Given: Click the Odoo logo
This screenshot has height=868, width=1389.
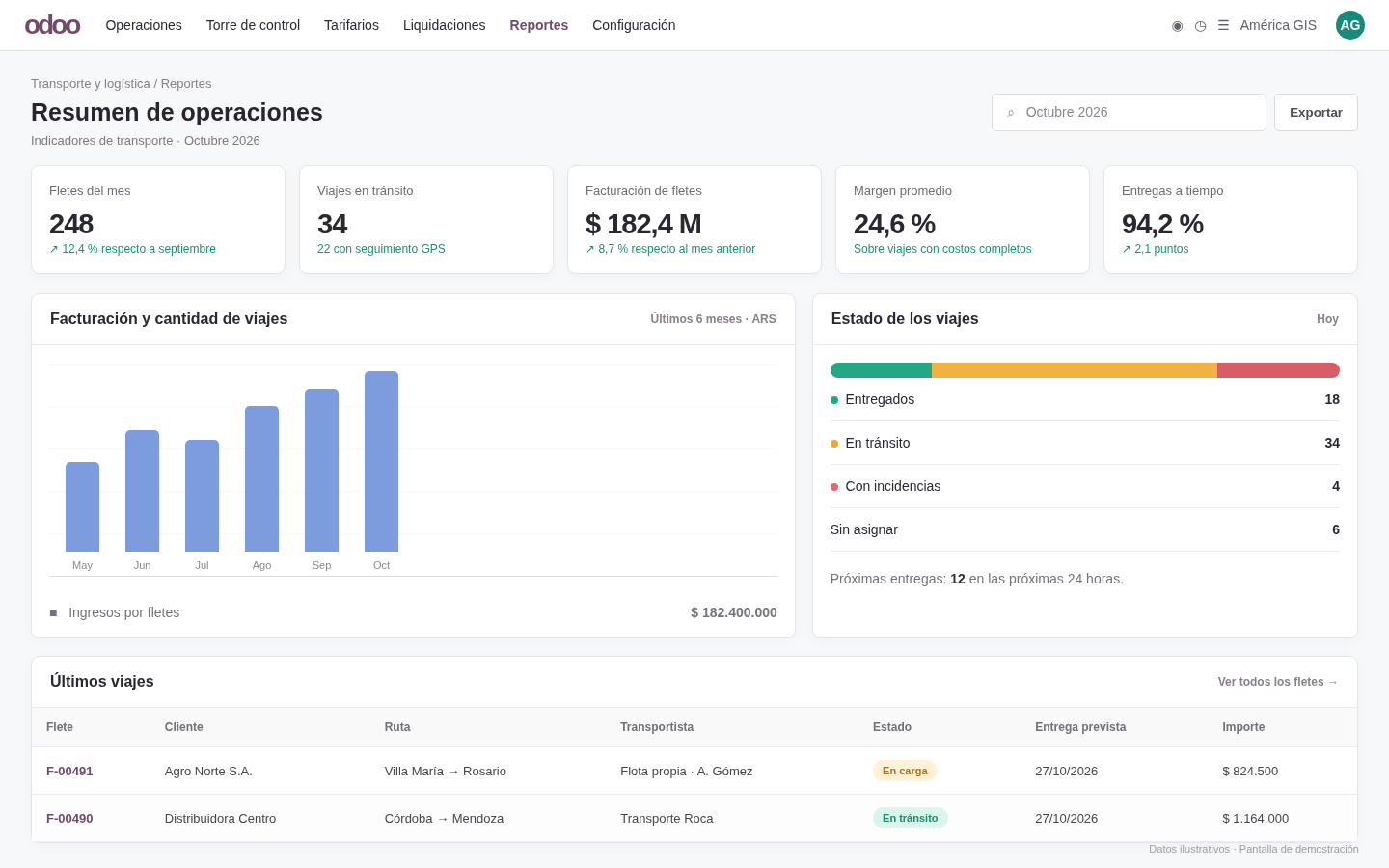Looking at the screenshot, I should coord(52,25).
